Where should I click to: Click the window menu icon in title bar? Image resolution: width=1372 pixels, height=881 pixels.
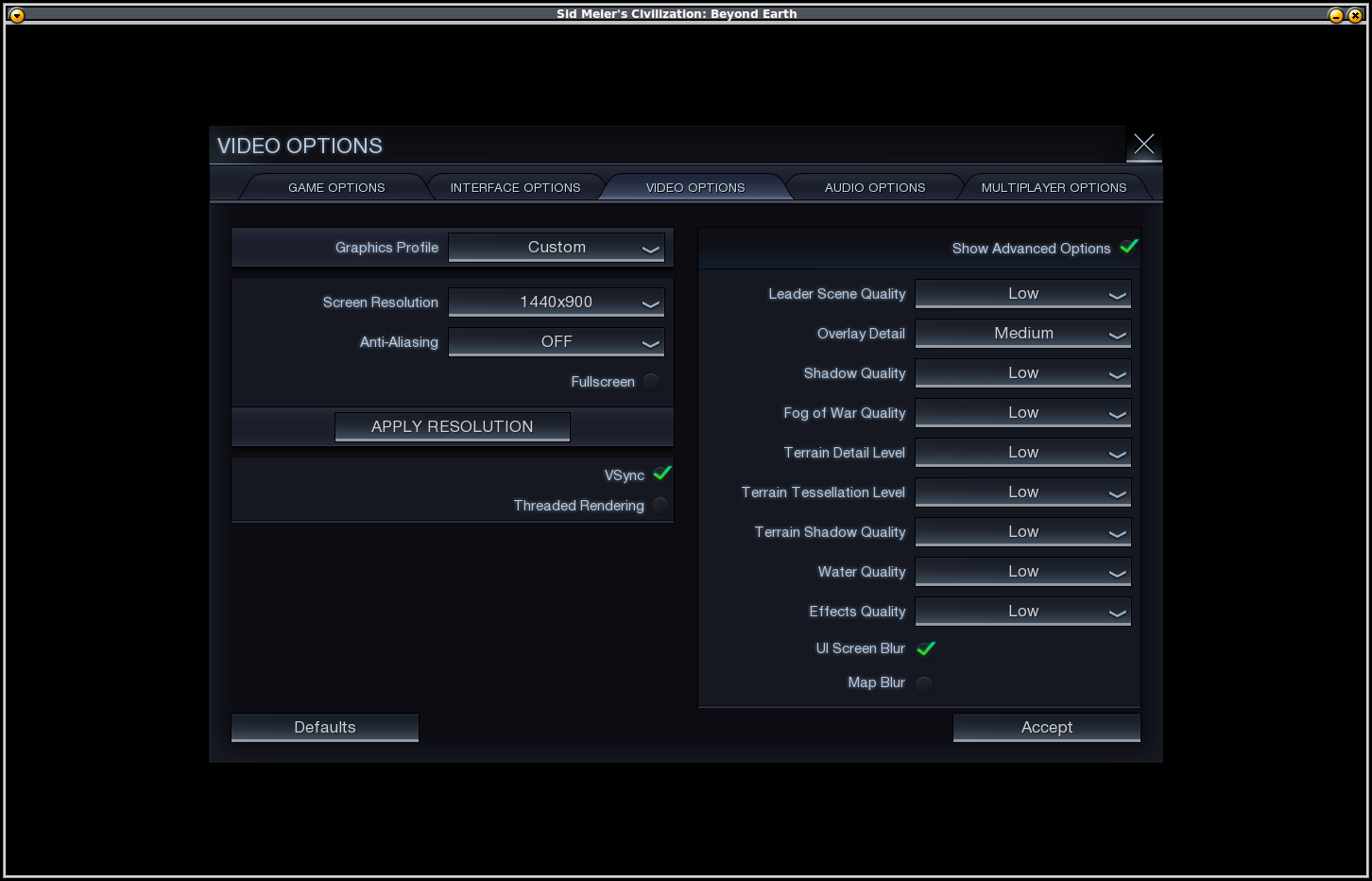(x=16, y=15)
